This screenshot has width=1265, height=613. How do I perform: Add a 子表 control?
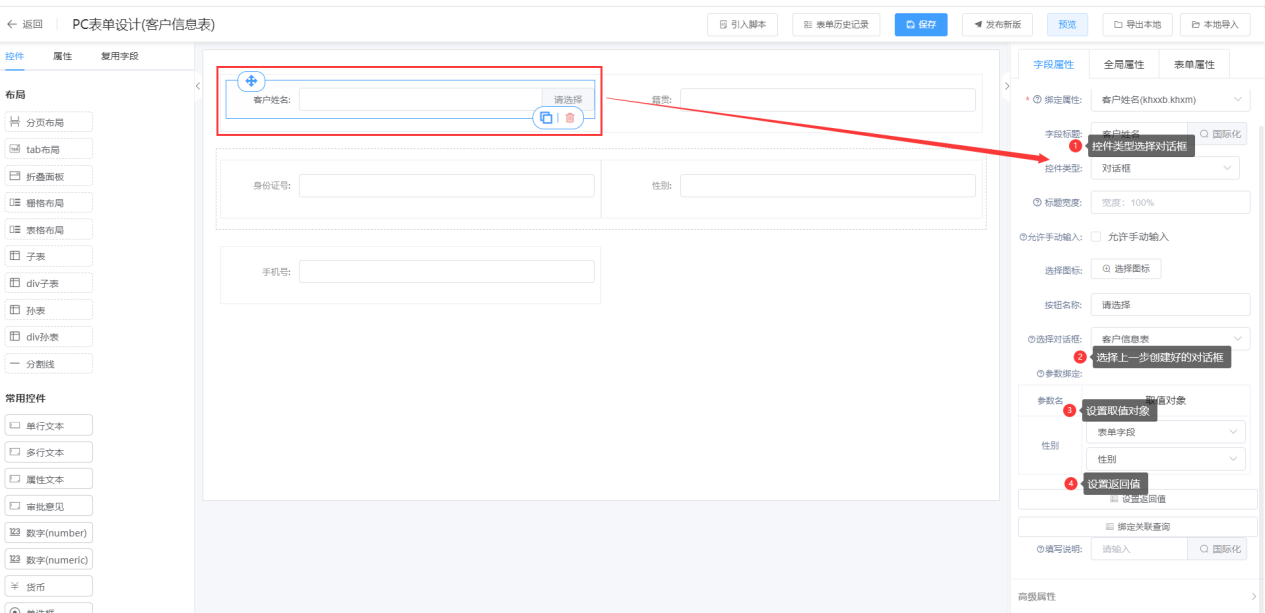[49, 257]
